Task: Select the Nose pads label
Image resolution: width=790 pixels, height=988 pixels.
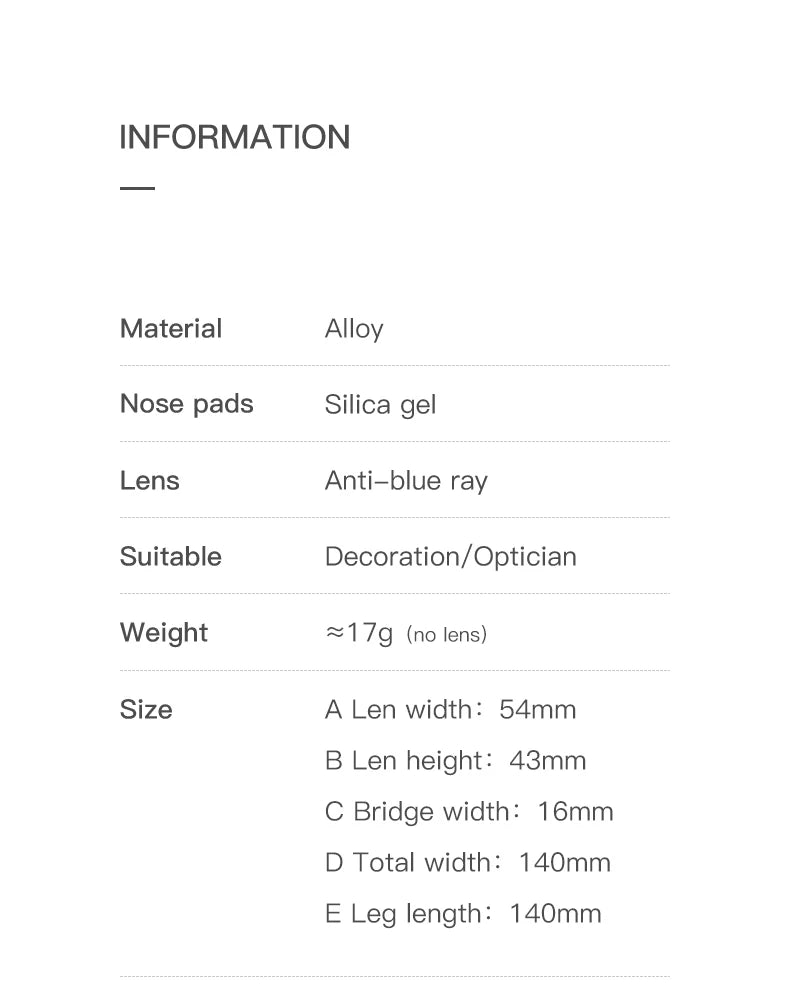Action: click(187, 404)
